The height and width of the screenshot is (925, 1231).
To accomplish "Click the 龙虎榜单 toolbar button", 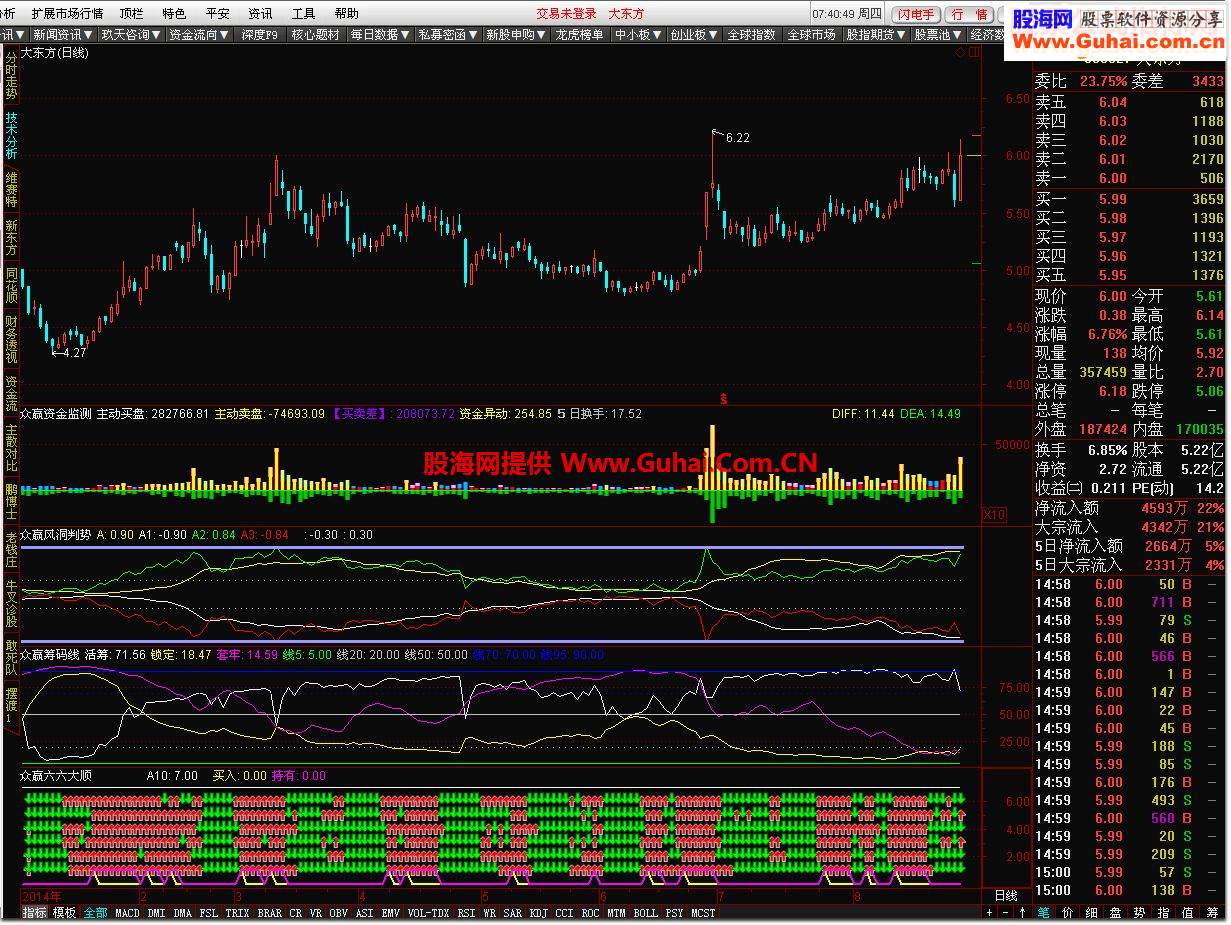I will [x=580, y=34].
